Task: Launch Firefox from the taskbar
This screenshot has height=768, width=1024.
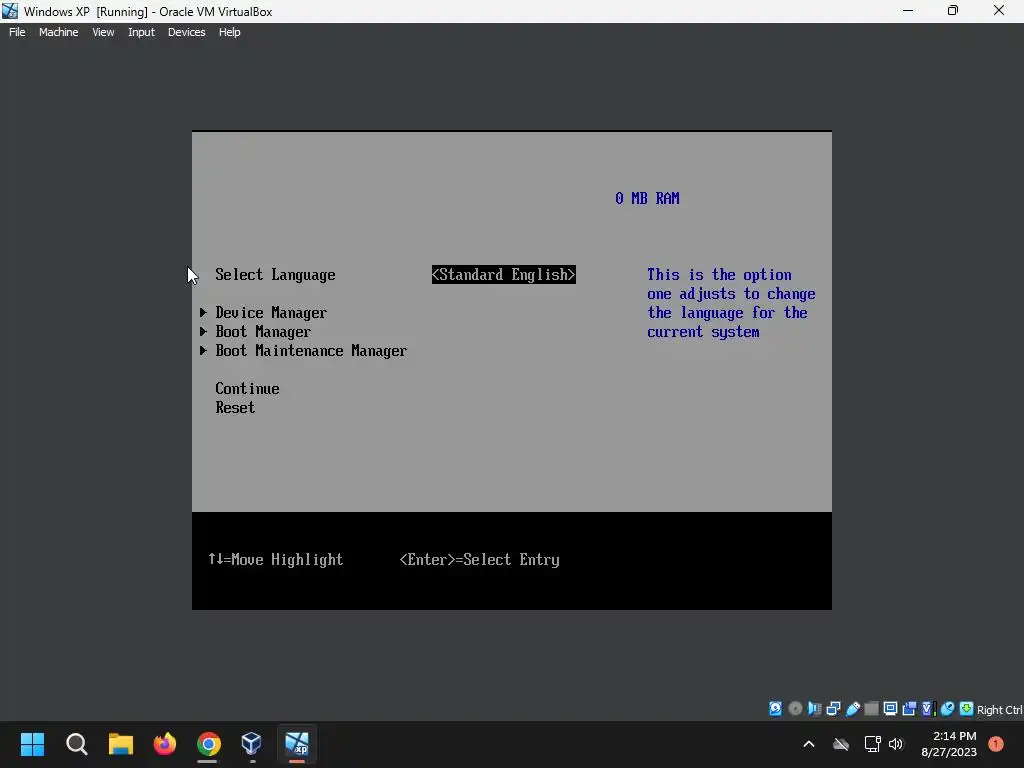Action: pyautogui.click(x=165, y=744)
